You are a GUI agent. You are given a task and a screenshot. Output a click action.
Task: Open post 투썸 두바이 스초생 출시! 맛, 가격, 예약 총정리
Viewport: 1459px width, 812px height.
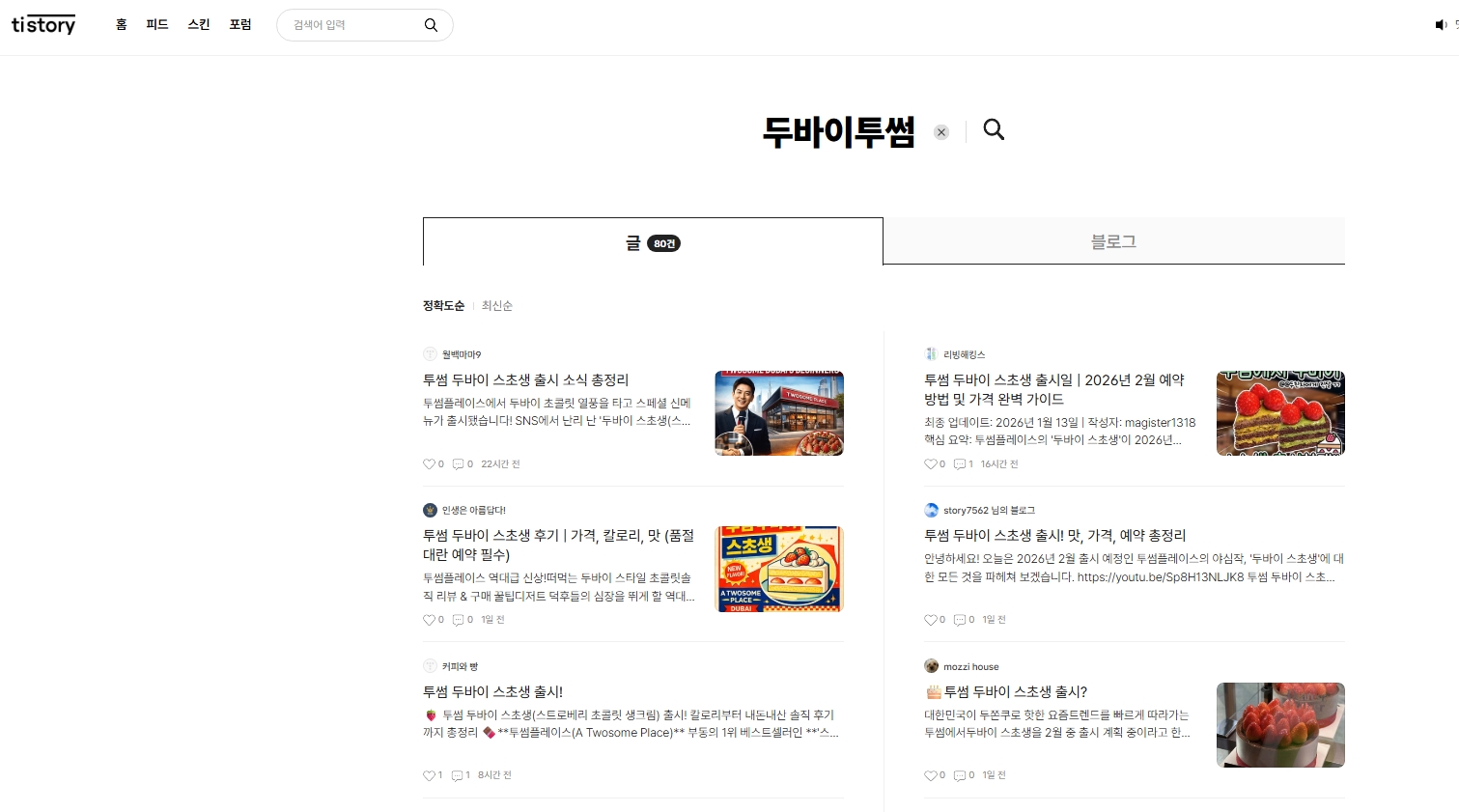pyautogui.click(x=1054, y=536)
